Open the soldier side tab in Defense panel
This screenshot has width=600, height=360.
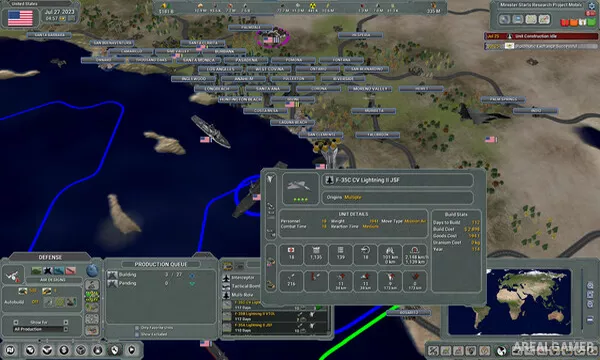tap(92, 285)
